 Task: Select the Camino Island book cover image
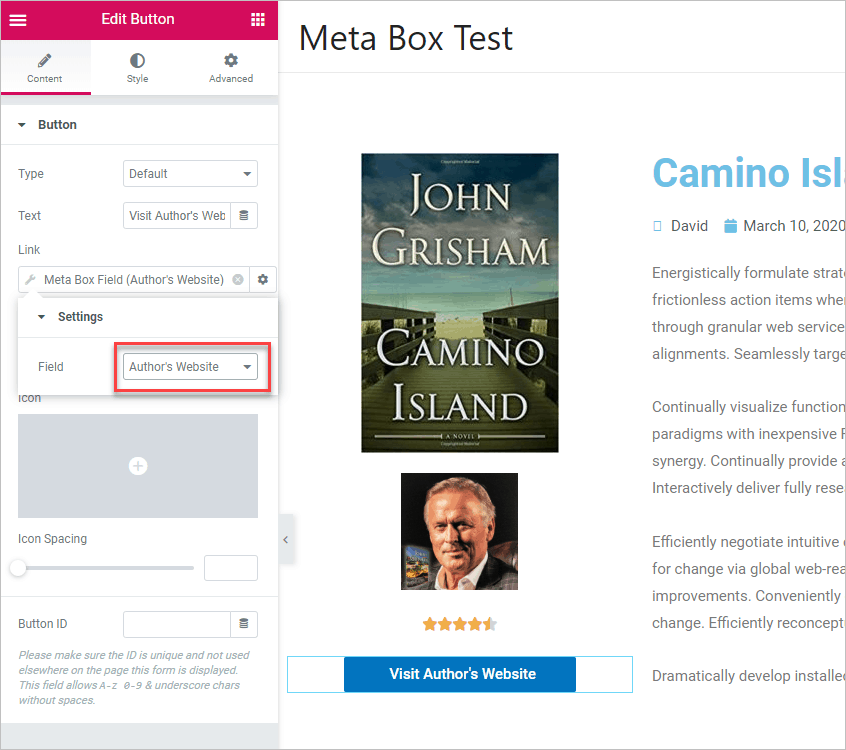pos(460,302)
